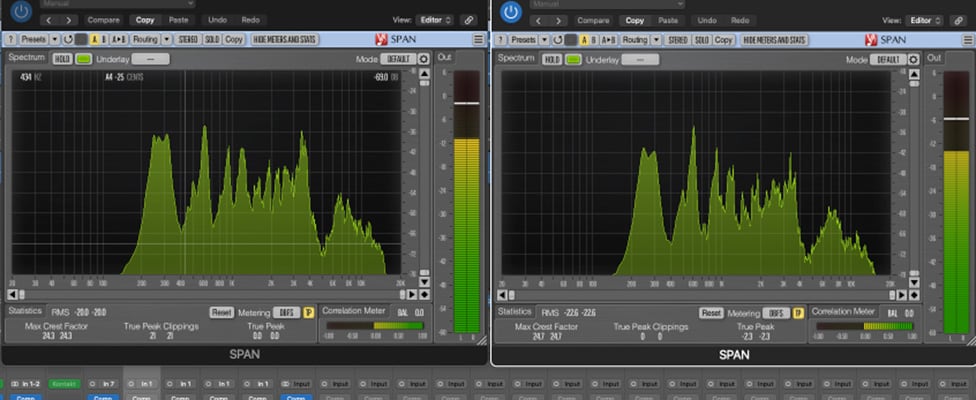
Task: Click the reset circular arrow in right SPAN
Action: pos(557,40)
